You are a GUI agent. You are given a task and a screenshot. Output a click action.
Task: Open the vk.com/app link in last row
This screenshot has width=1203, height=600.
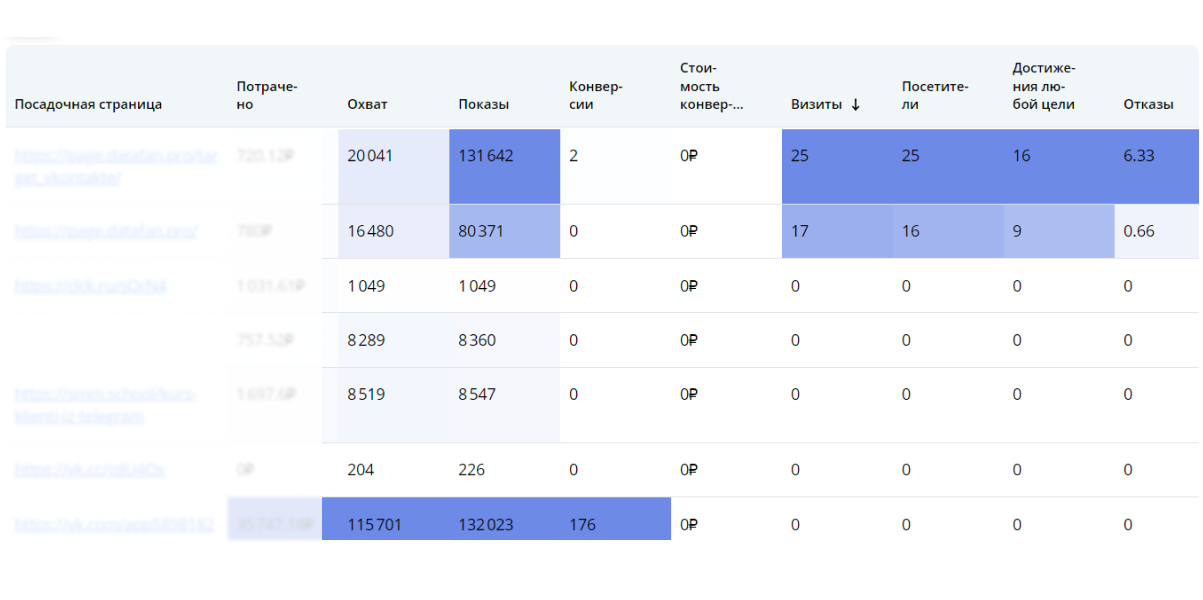pyautogui.click(x=114, y=524)
